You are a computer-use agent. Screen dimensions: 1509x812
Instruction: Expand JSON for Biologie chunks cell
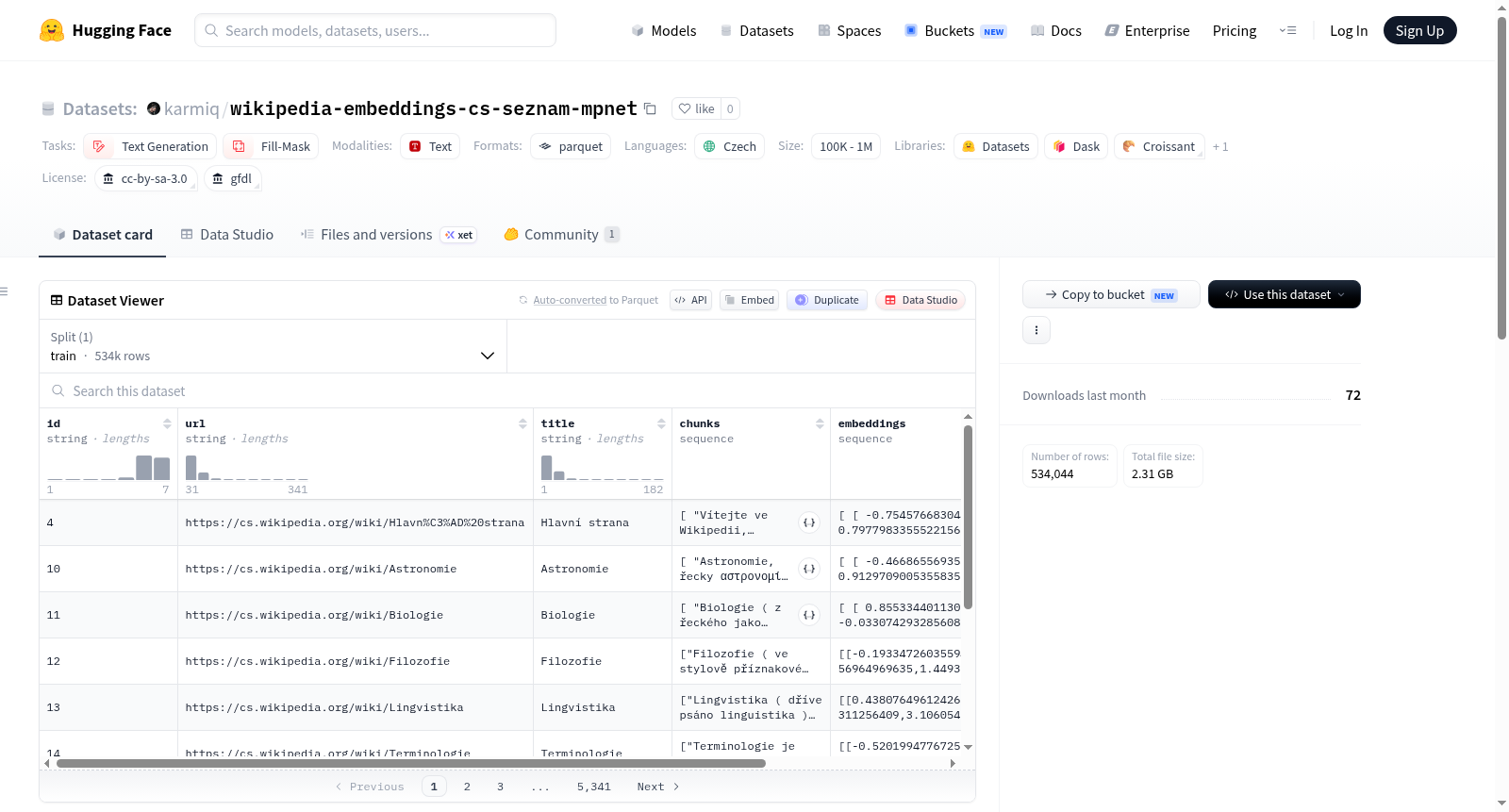tap(809, 615)
